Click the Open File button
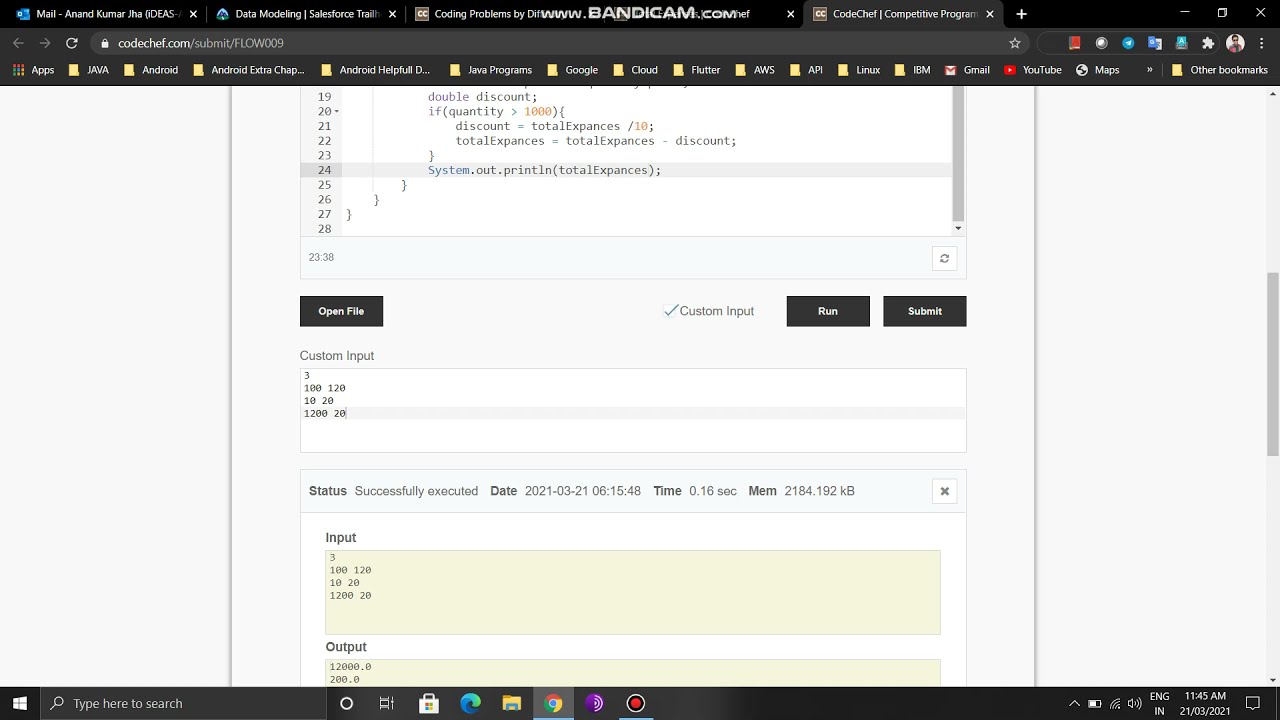The image size is (1280, 720). tap(341, 311)
